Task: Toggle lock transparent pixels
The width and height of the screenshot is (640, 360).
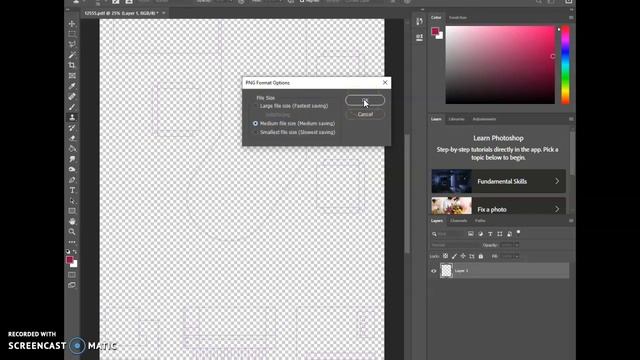Action: click(445, 256)
